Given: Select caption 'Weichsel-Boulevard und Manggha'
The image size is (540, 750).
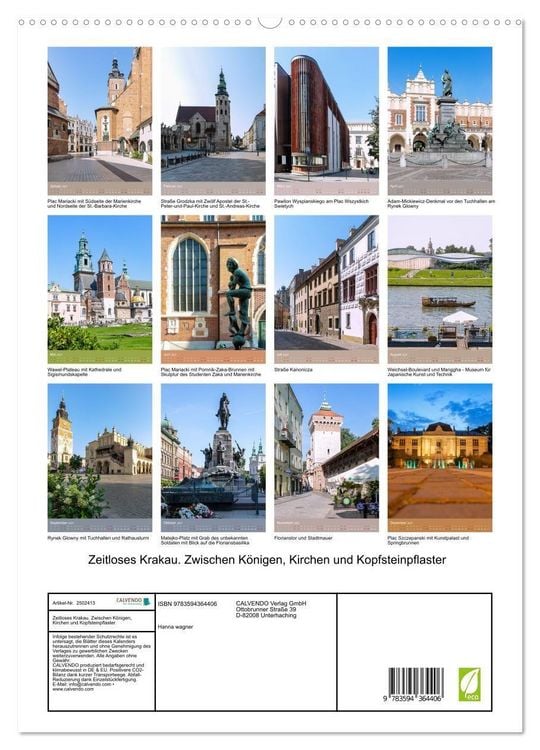Looking at the screenshot, I should pos(439,372).
